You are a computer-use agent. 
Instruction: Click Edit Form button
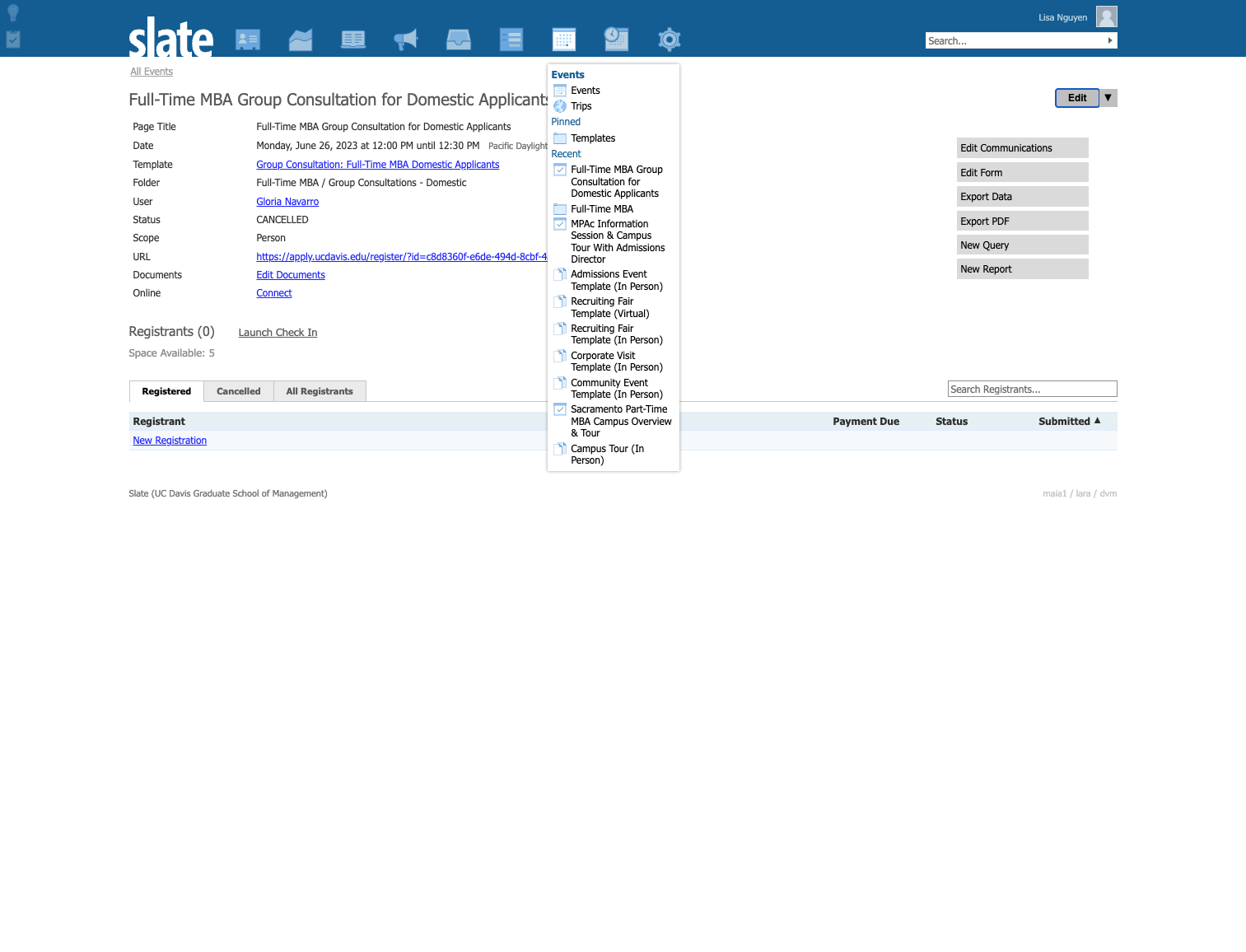click(1022, 173)
